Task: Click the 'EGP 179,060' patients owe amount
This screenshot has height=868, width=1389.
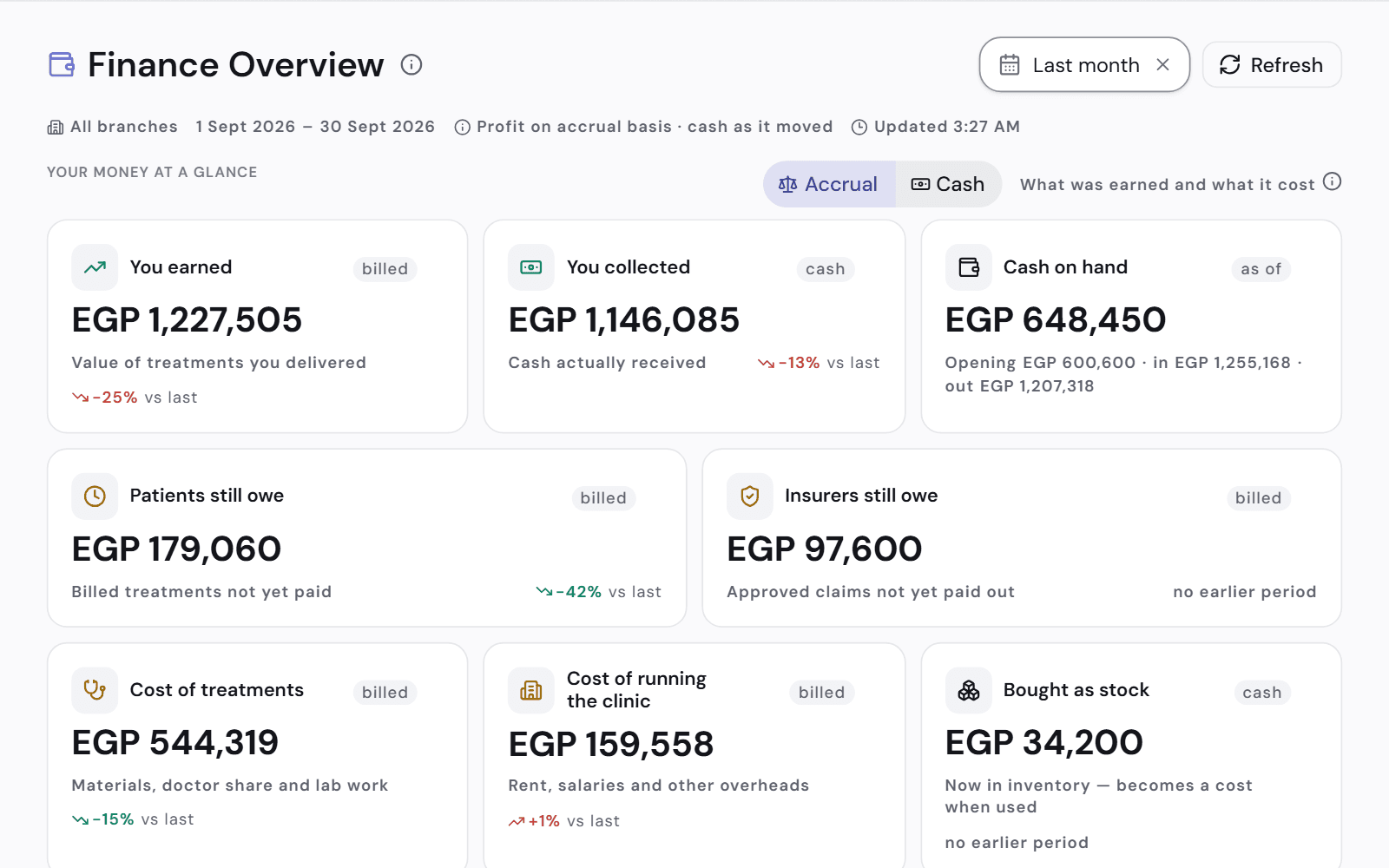Action: pos(176,549)
